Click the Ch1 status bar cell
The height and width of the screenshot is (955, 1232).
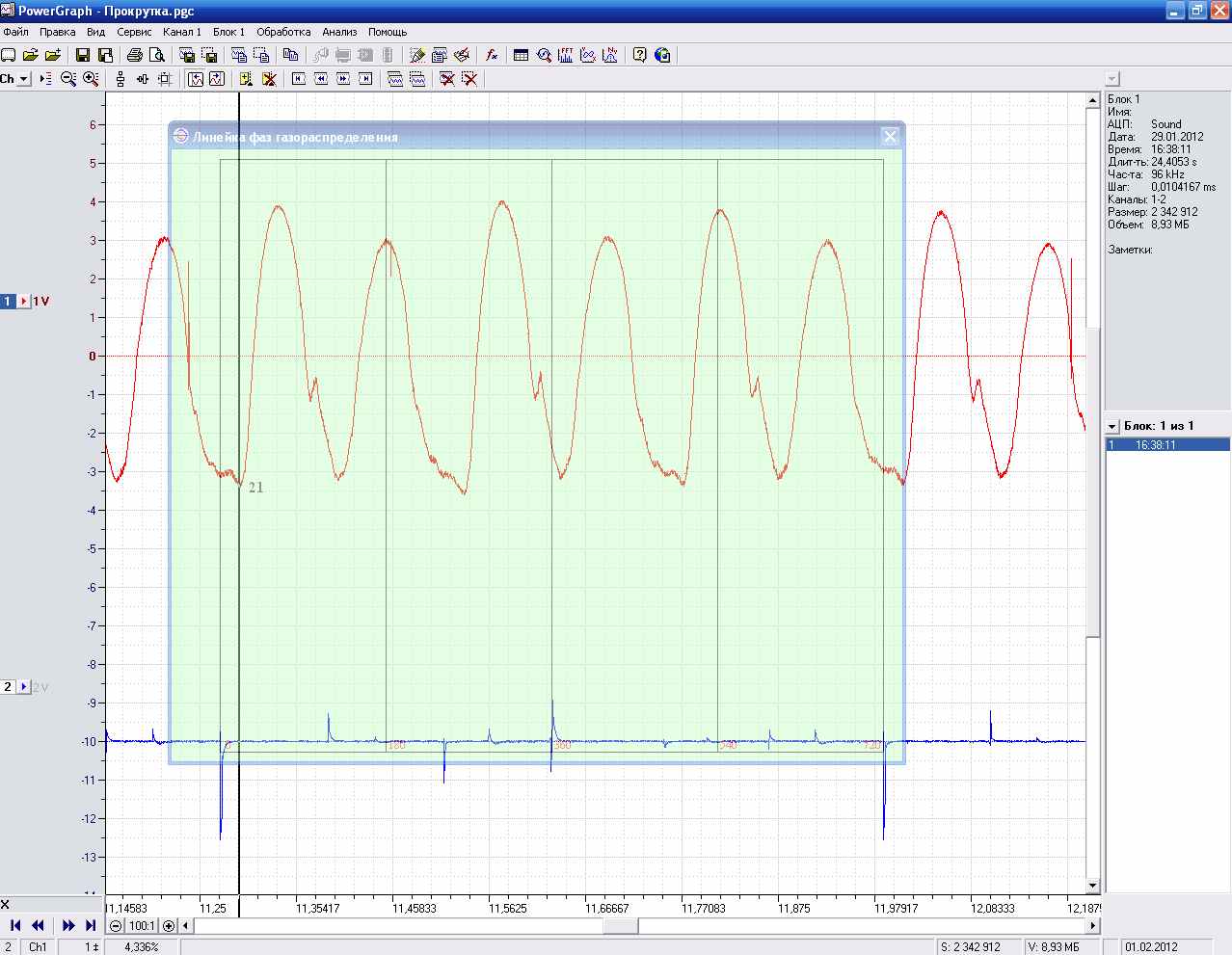pos(38,947)
